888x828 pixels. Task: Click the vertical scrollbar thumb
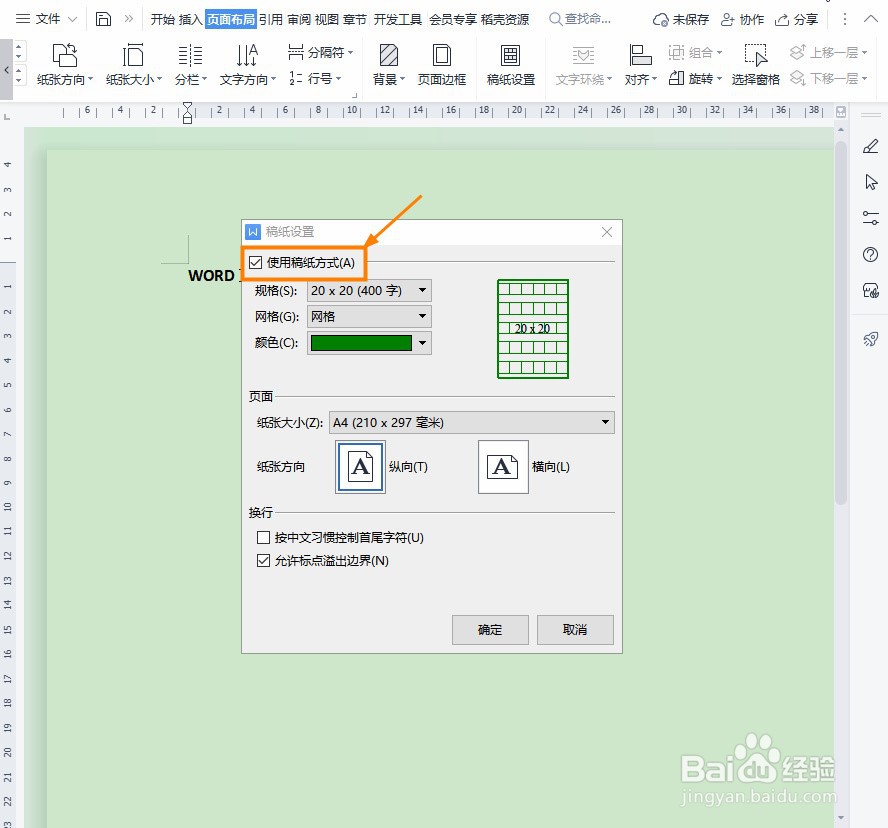(840, 323)
